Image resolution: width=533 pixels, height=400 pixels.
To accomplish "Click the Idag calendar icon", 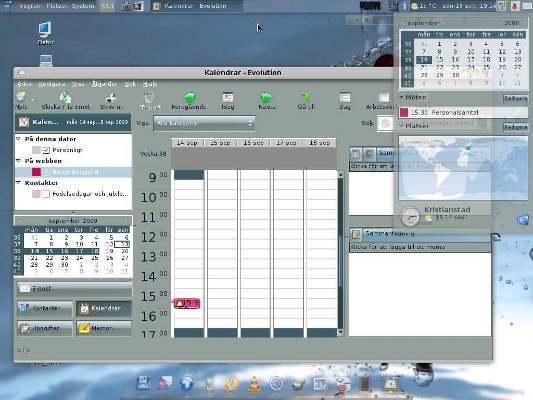I will click(228, 98).
